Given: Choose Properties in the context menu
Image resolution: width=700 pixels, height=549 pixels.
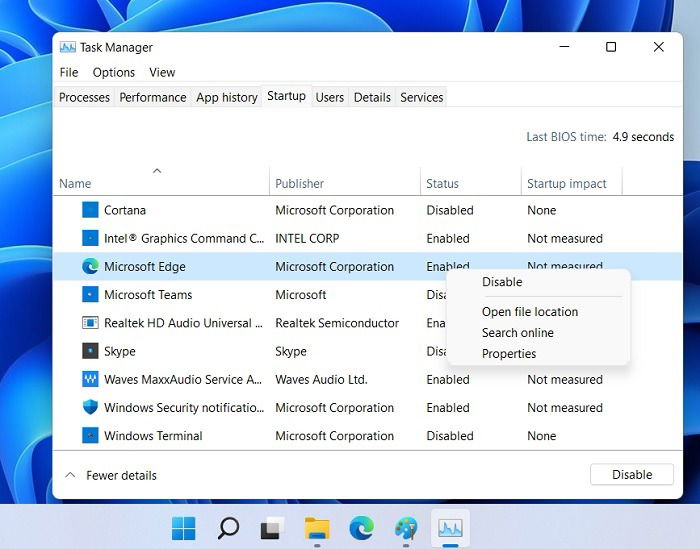Looking at the screenshot, I should (509, 354).
